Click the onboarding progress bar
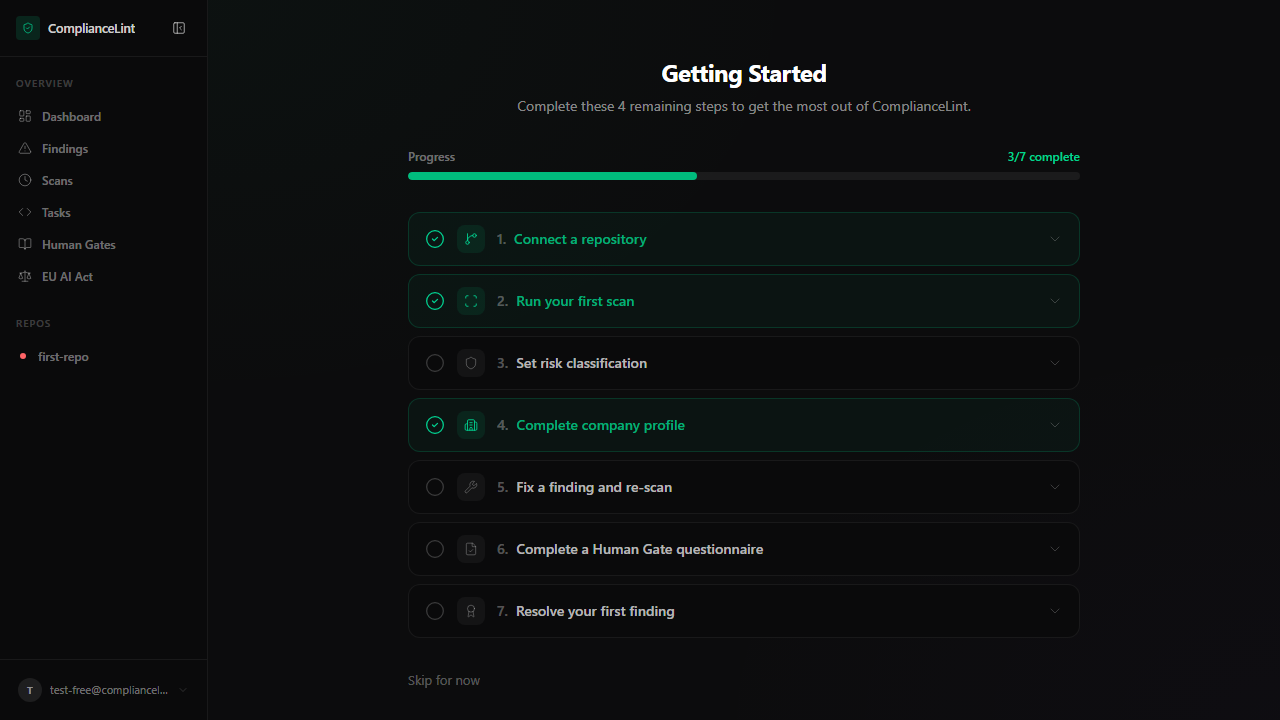 743,176
